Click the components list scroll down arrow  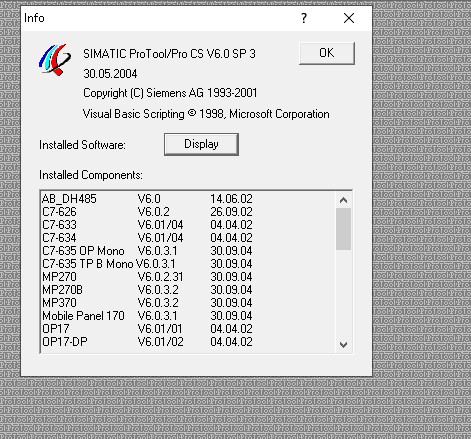[x=343, y=344]
